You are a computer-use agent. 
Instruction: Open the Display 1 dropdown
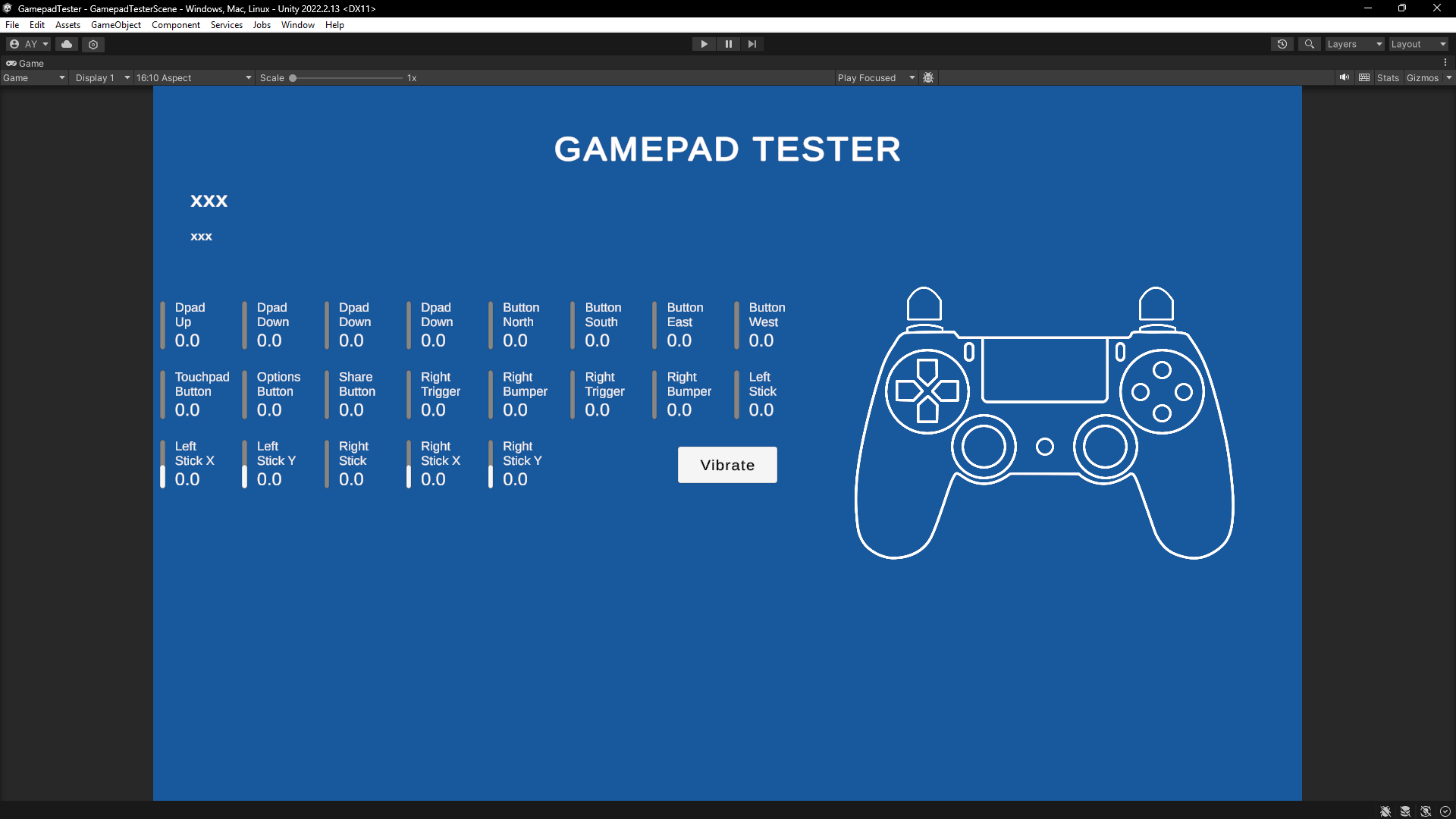(102, 78)
